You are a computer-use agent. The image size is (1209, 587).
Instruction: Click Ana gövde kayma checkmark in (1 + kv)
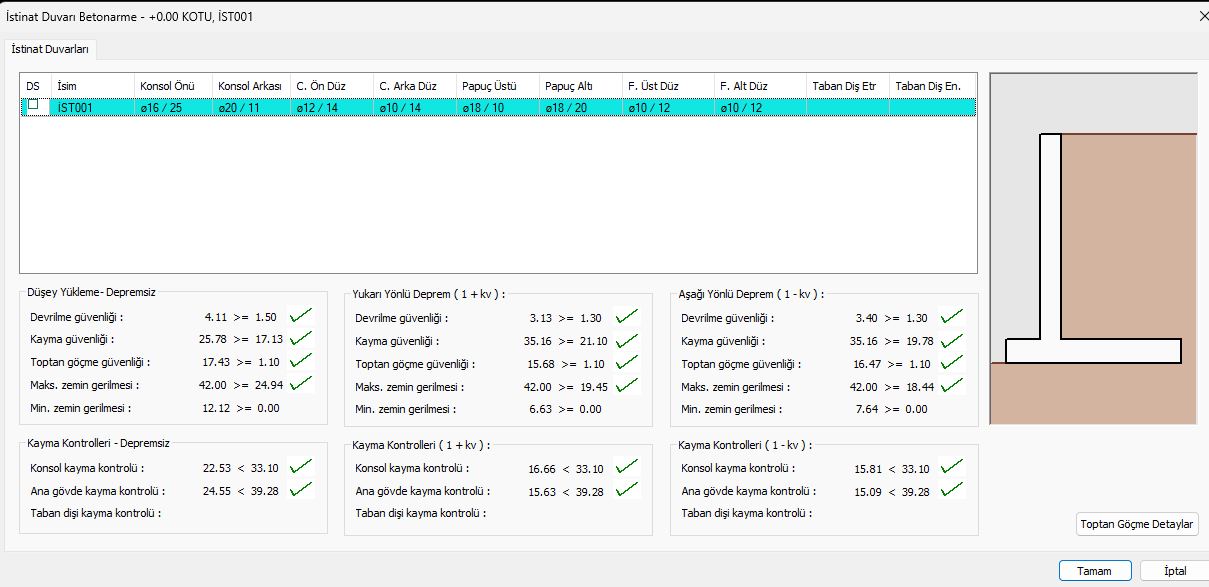pos(627,490)
